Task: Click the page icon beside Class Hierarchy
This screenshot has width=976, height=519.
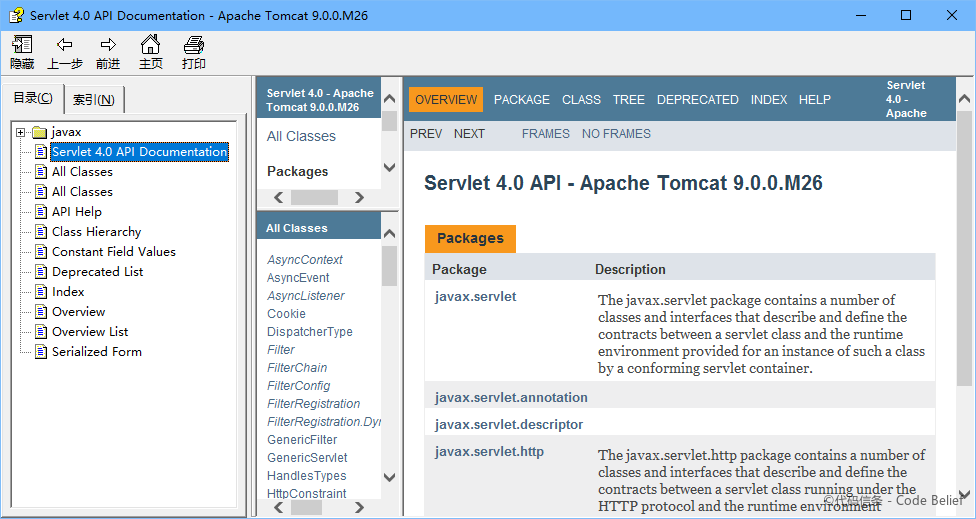Action: point(41,231)
